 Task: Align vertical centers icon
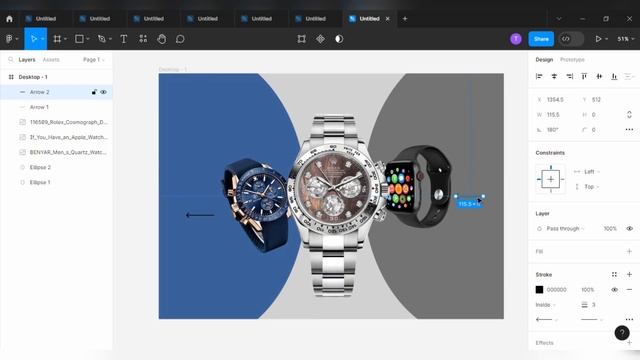point(599,76)
